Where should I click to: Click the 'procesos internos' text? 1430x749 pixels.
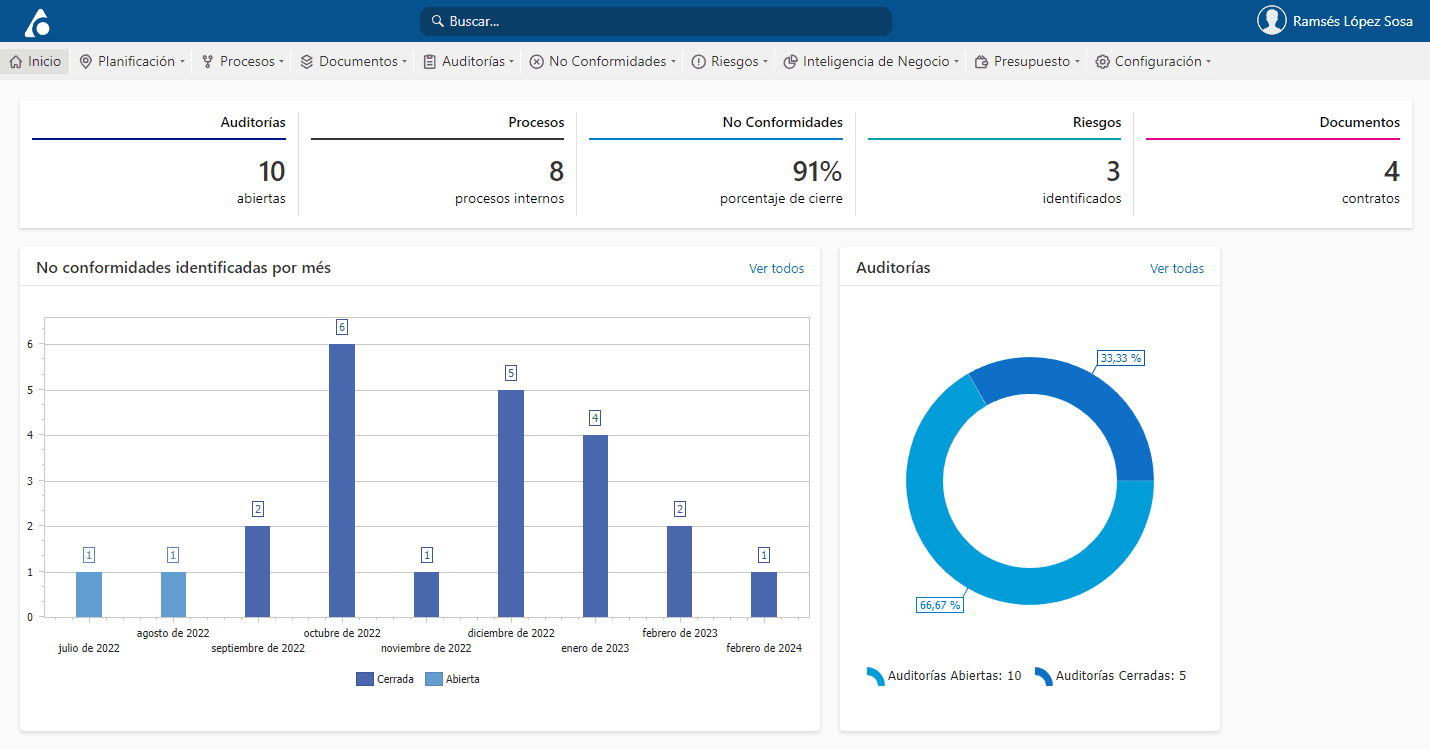509,199
